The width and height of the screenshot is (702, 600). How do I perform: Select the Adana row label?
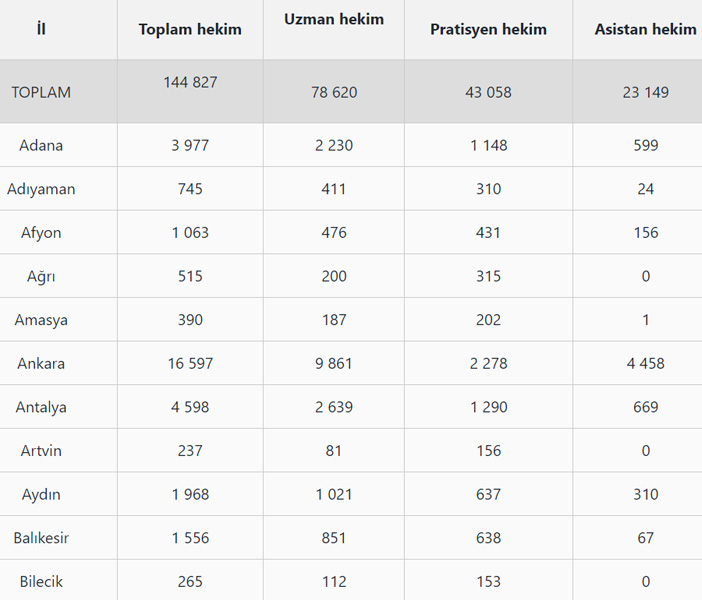pos(41,145)
